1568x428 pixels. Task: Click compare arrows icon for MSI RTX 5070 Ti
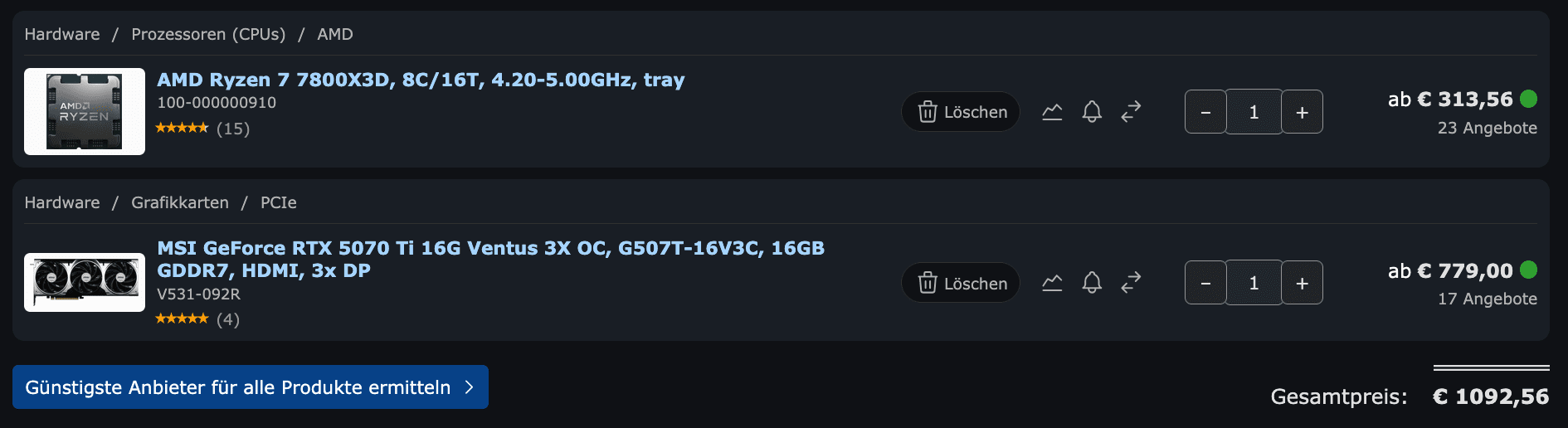click(1131, 284)
